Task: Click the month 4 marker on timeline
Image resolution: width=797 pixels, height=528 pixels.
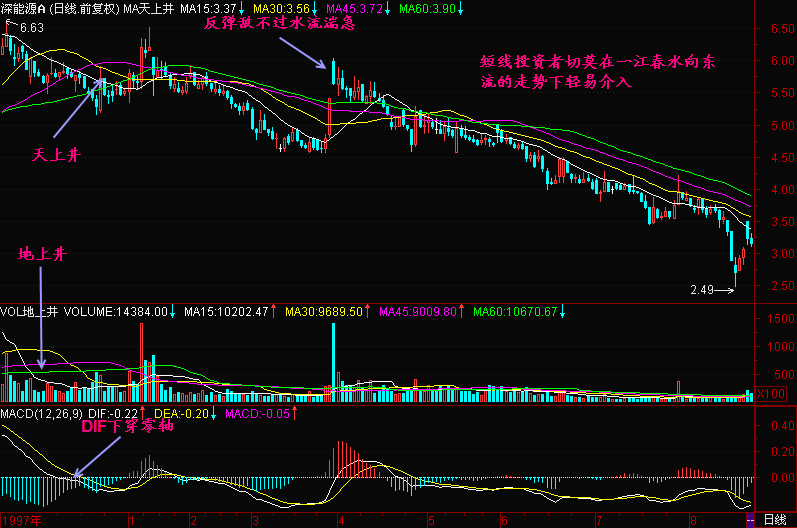Action: 342,520
